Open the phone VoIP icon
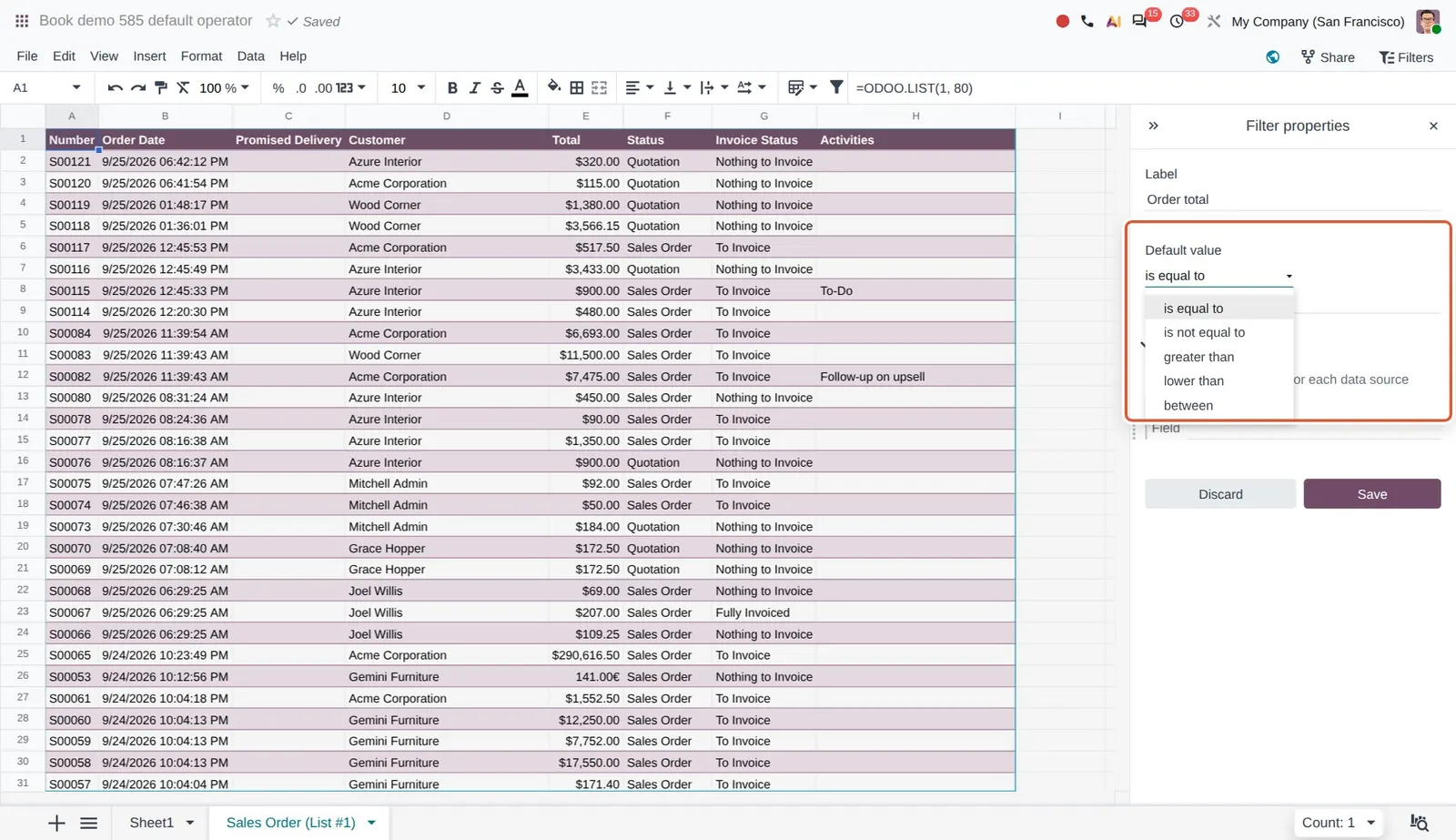 click(1087, 21)
